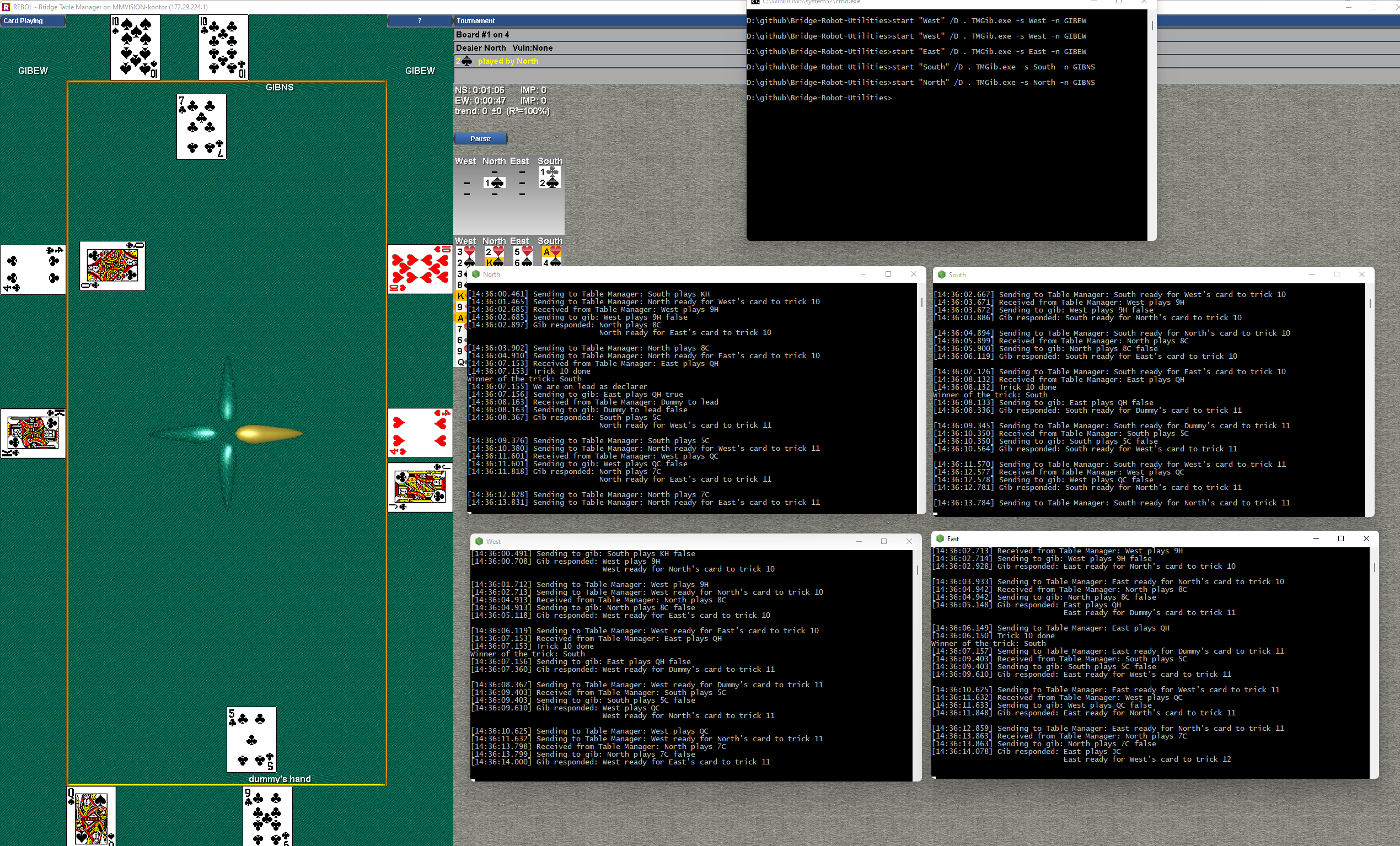Click the South console window scrollbar
This screenshot has height=846, width=1400.
click(x=1369, y=304)
